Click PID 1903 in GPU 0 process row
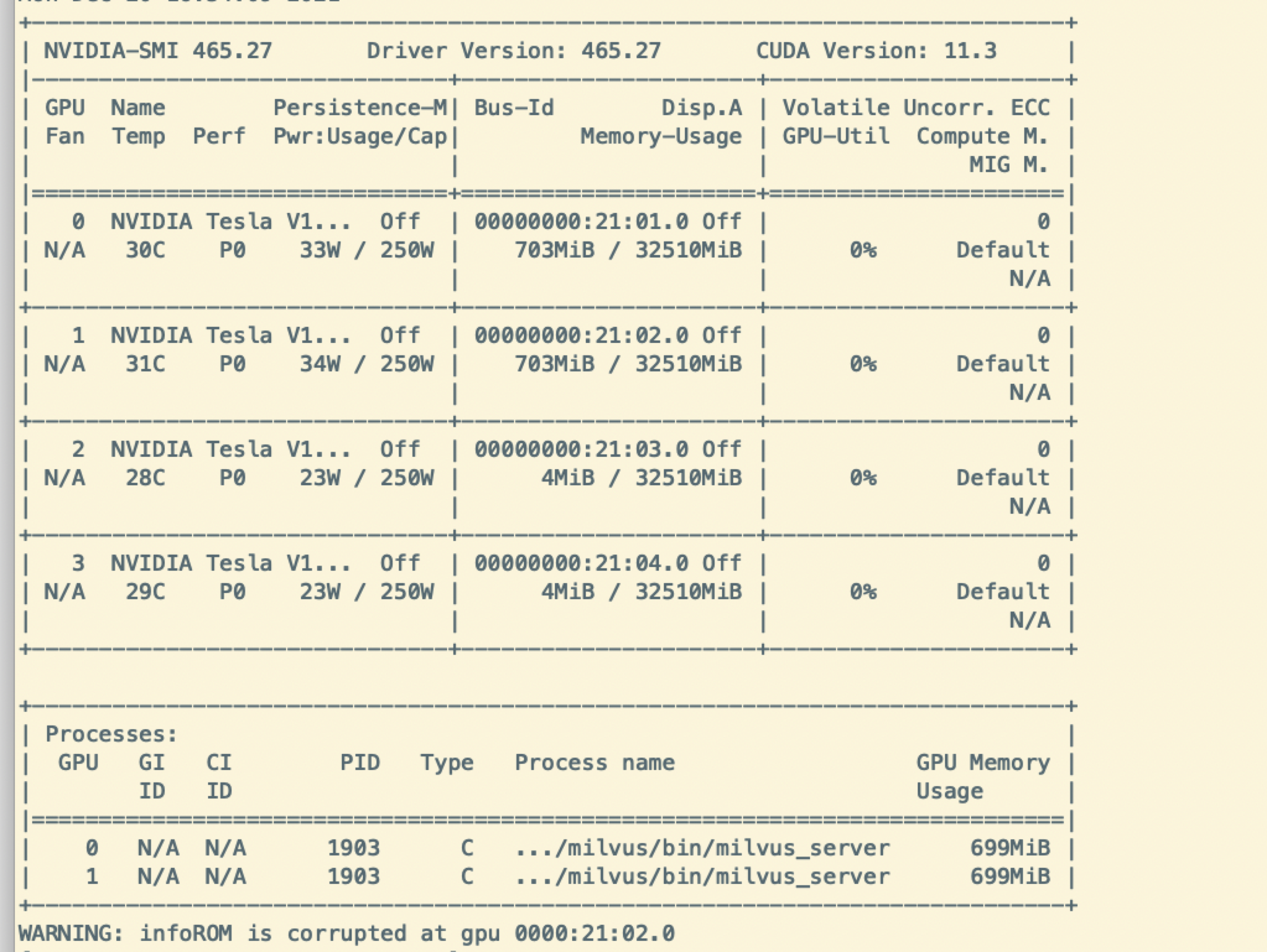1267x952 pixels. click(x=354, y=848)
